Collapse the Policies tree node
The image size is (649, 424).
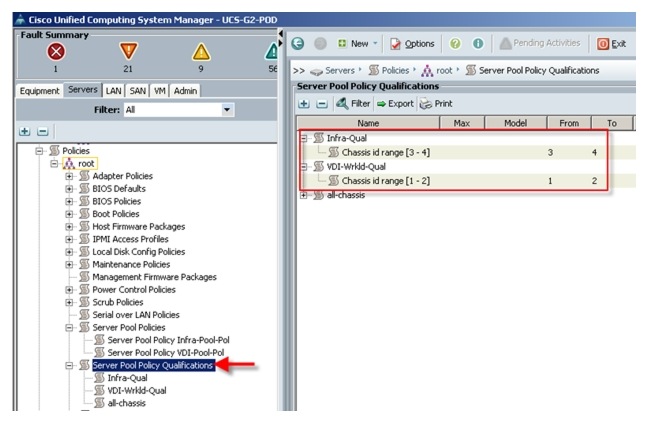[39, 151]
